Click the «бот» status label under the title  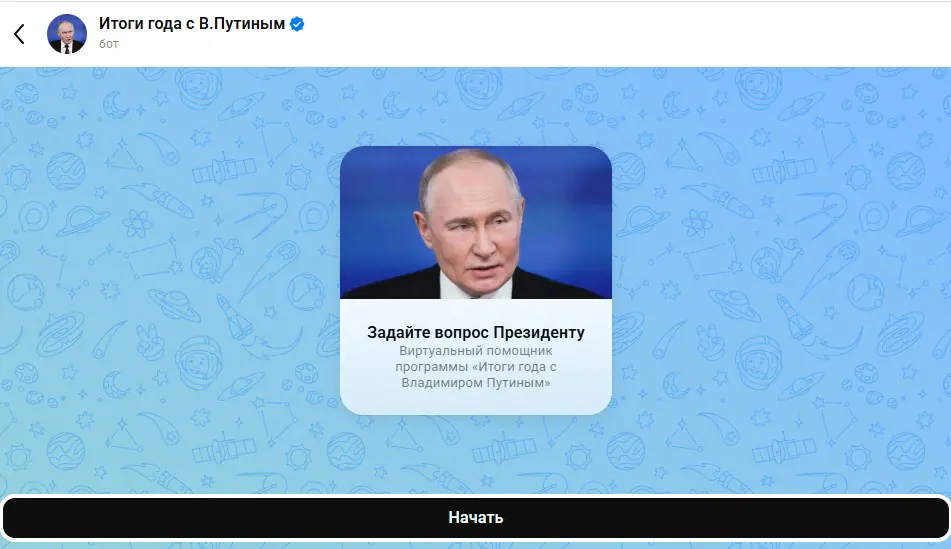(109, 44)
